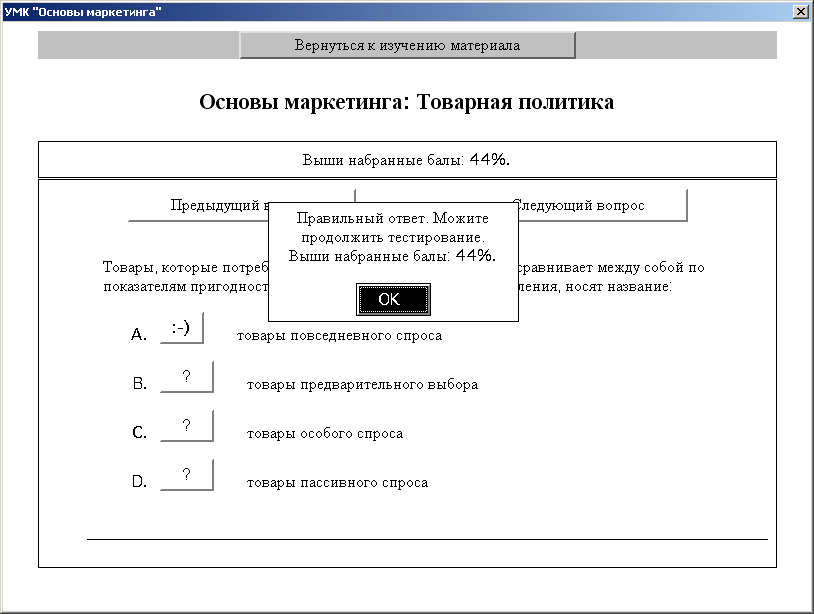The image size is (814, 614).
Task: Click heading 'Основы маркетинга: Товарная политика'
Action: click(x=406, y=102)
